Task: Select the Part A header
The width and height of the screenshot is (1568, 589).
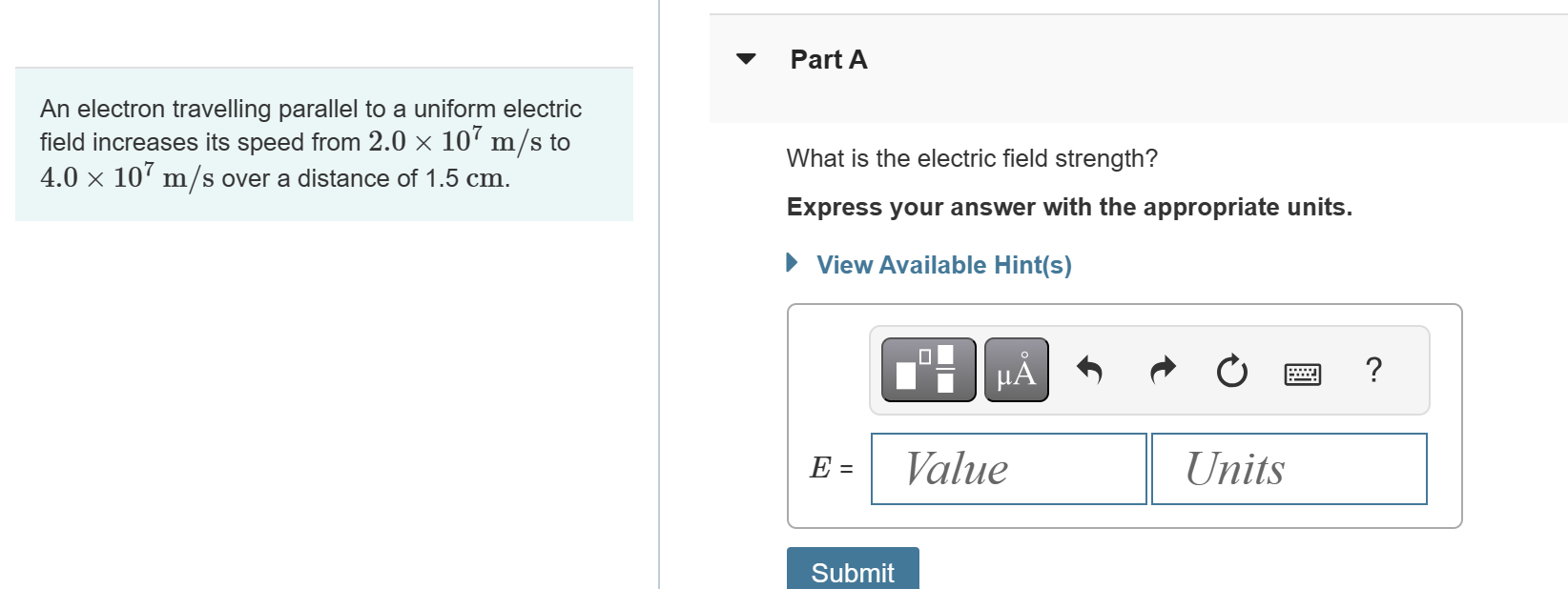Action: 828,59
